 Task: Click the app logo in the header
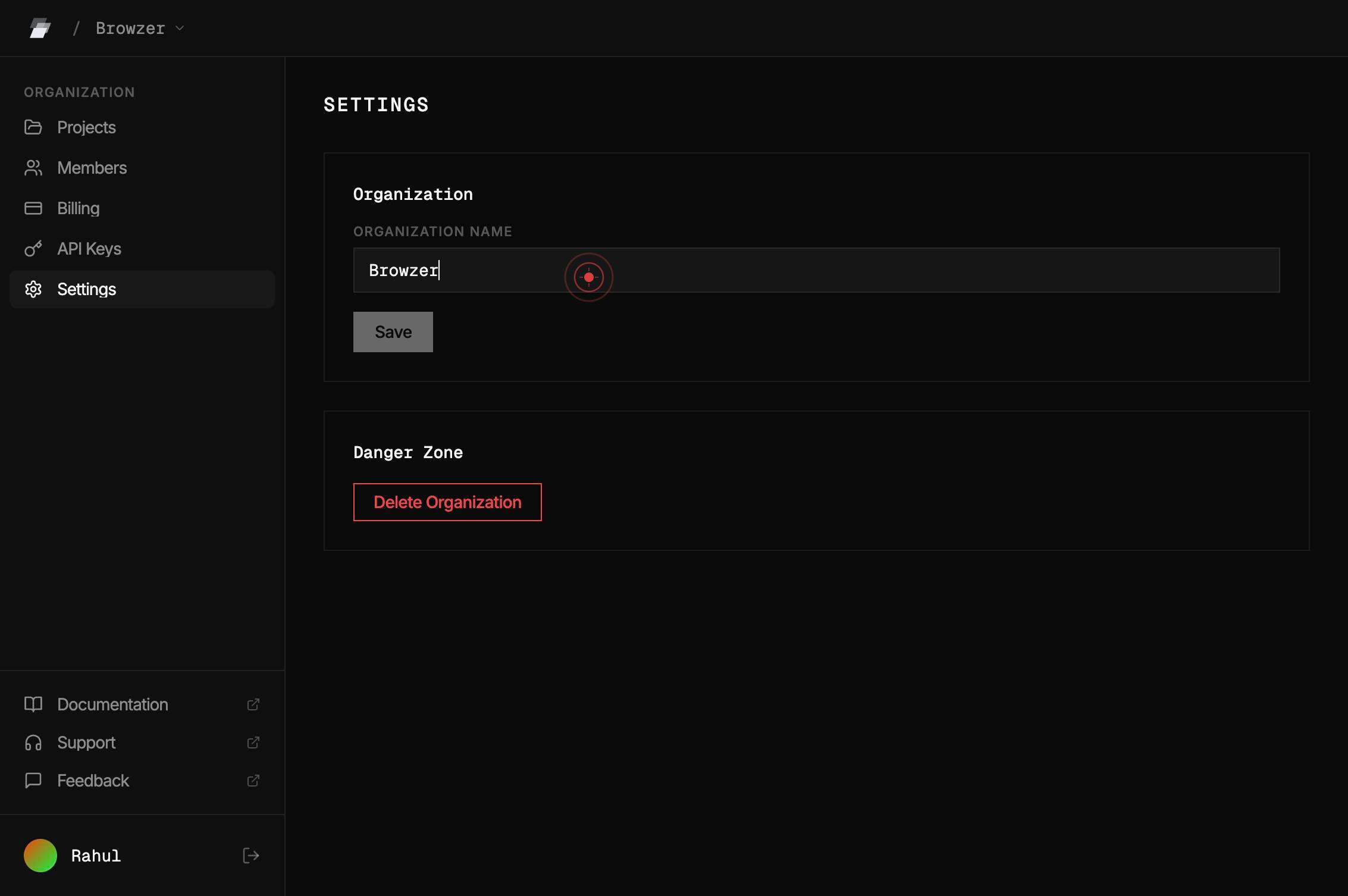point(40,28)
